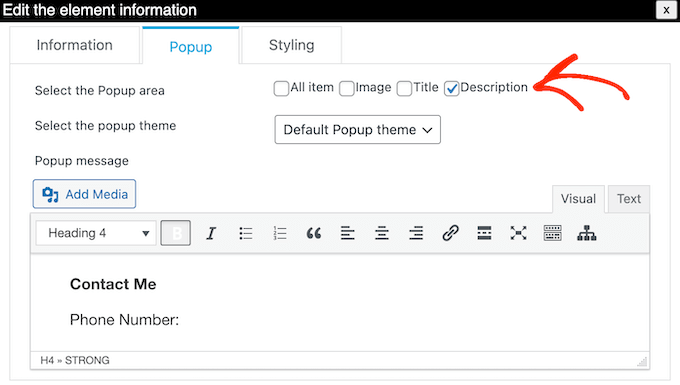Toggle bold formatting button
The image size is (680, 385).
pos(176,233)
